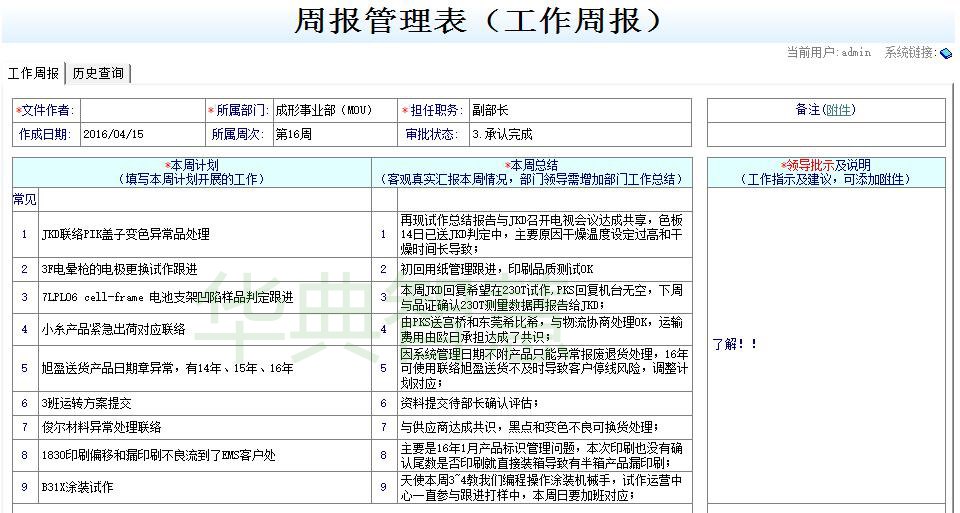
Task: Click the 第16周 week value
Action: pos(293,134)
